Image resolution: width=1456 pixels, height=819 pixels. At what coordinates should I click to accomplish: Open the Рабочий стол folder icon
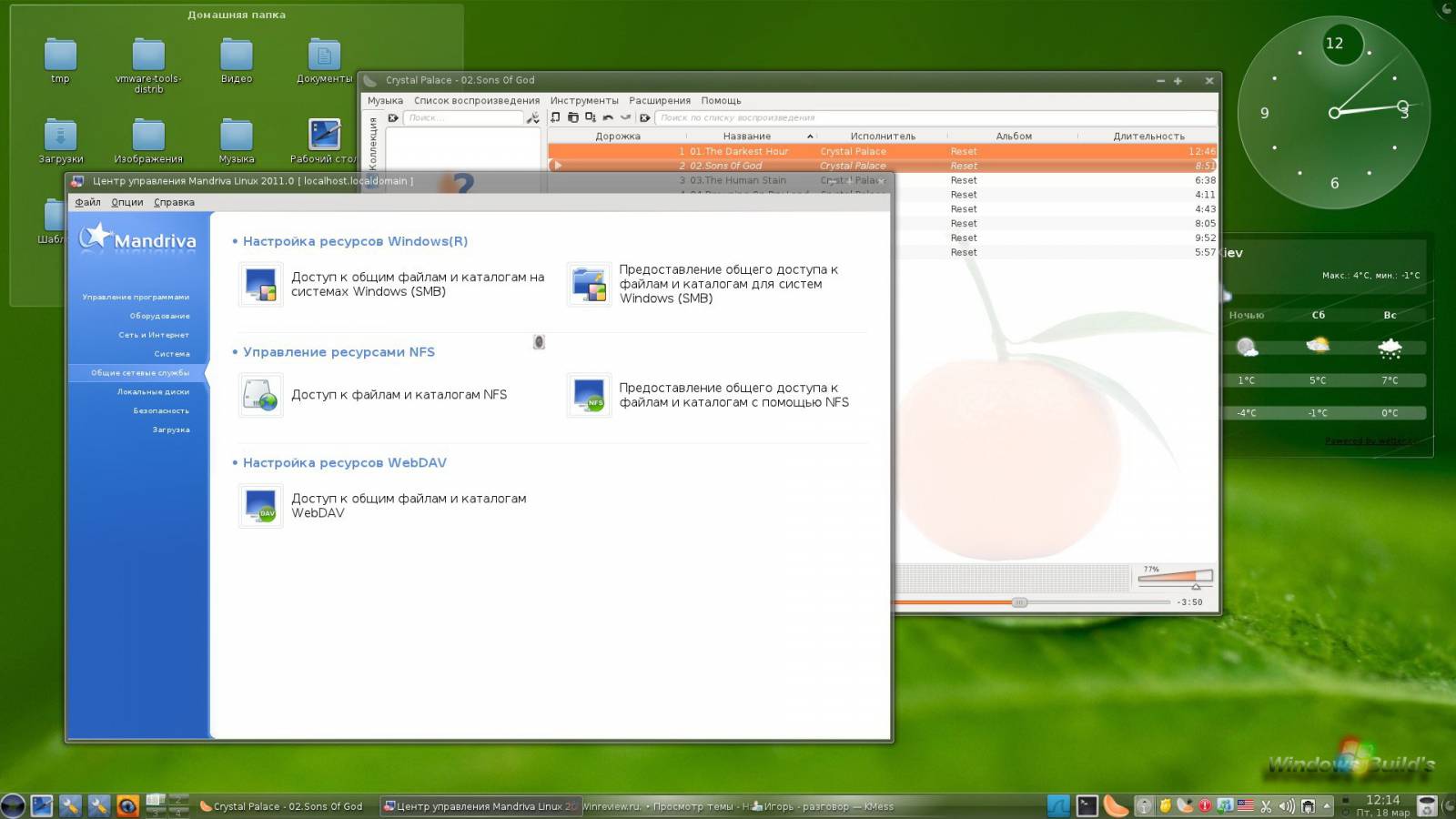tap(324, 135)
